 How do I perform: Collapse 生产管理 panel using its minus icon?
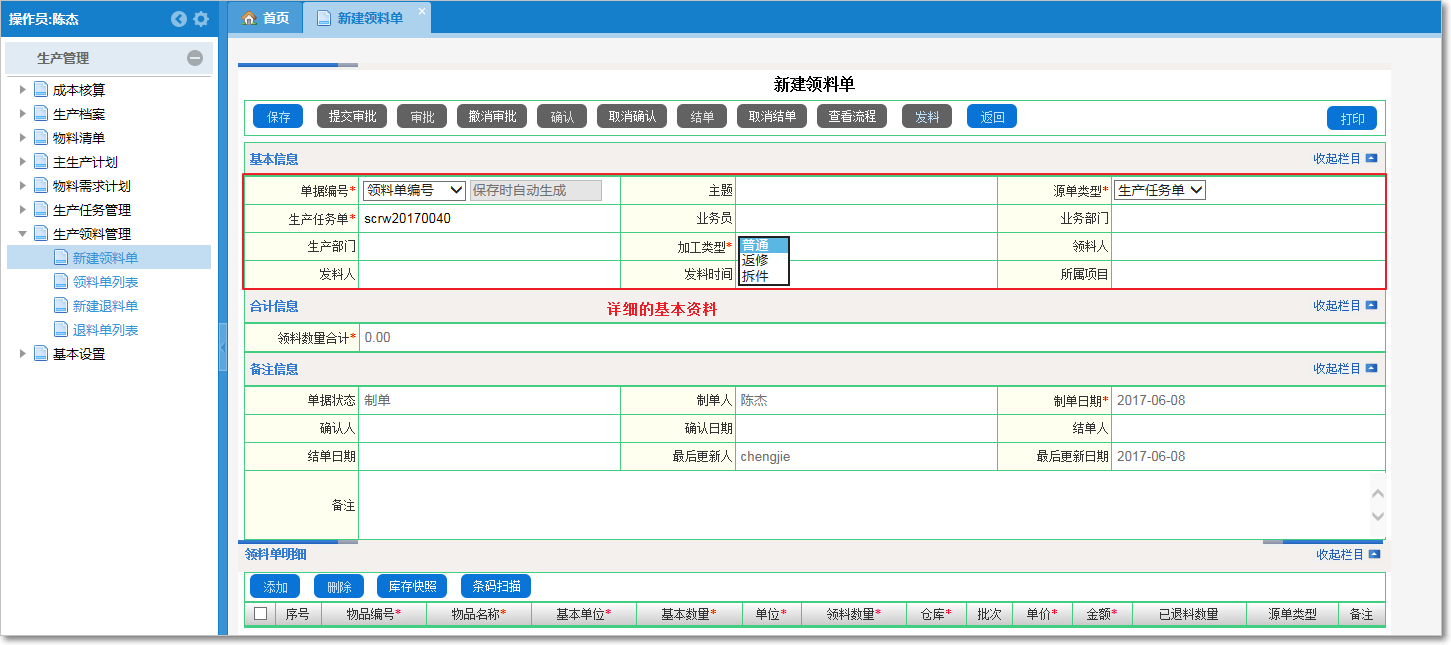click(196, 57)
